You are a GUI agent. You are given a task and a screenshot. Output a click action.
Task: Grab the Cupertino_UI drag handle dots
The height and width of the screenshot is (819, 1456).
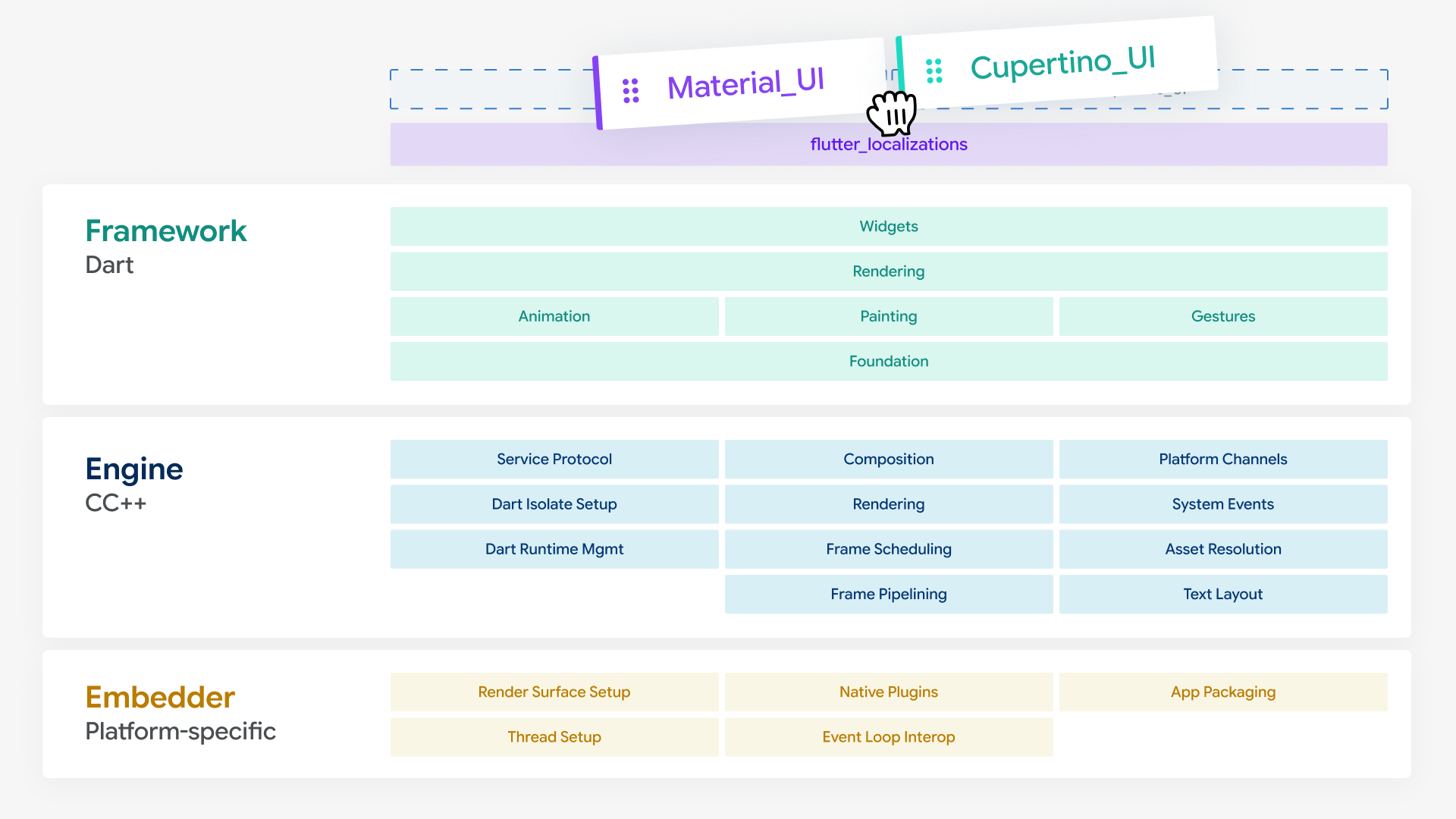point(934,71)
